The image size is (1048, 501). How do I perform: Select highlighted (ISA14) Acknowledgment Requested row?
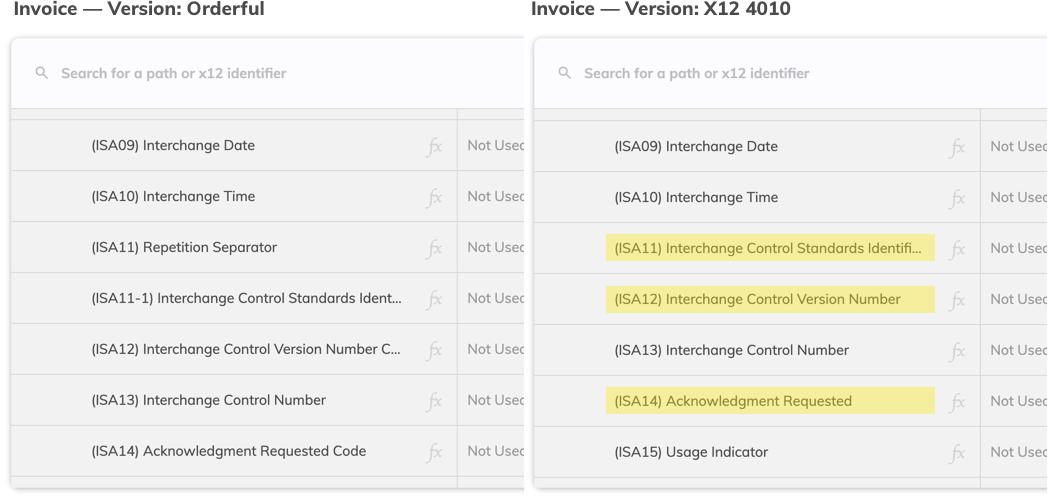click(x=770, y=401)
